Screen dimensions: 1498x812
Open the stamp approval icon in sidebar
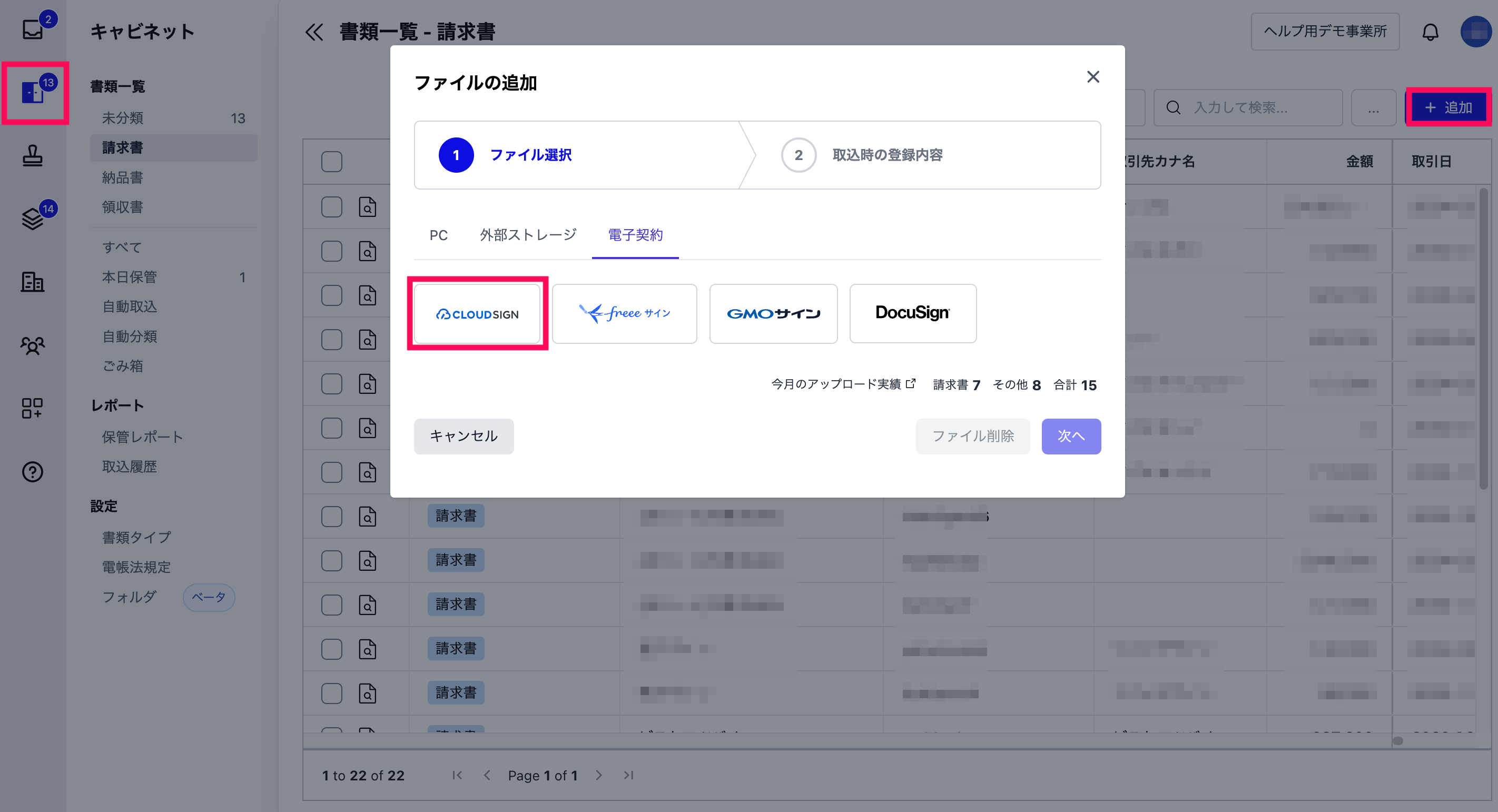[x=33, y=155]
